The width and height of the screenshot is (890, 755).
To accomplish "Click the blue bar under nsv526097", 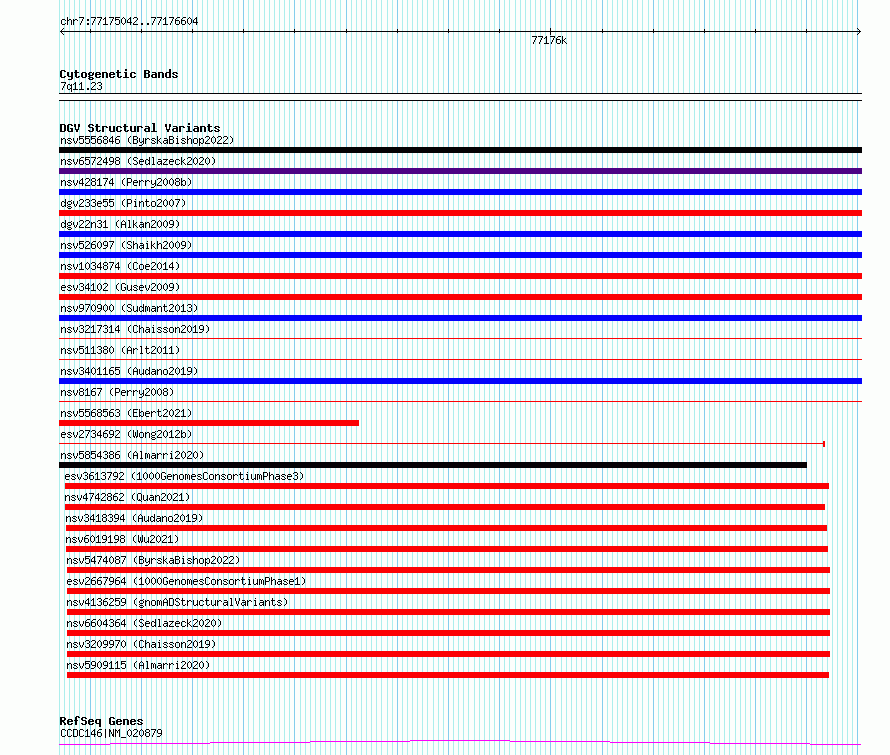I will [x=460, y=255].
